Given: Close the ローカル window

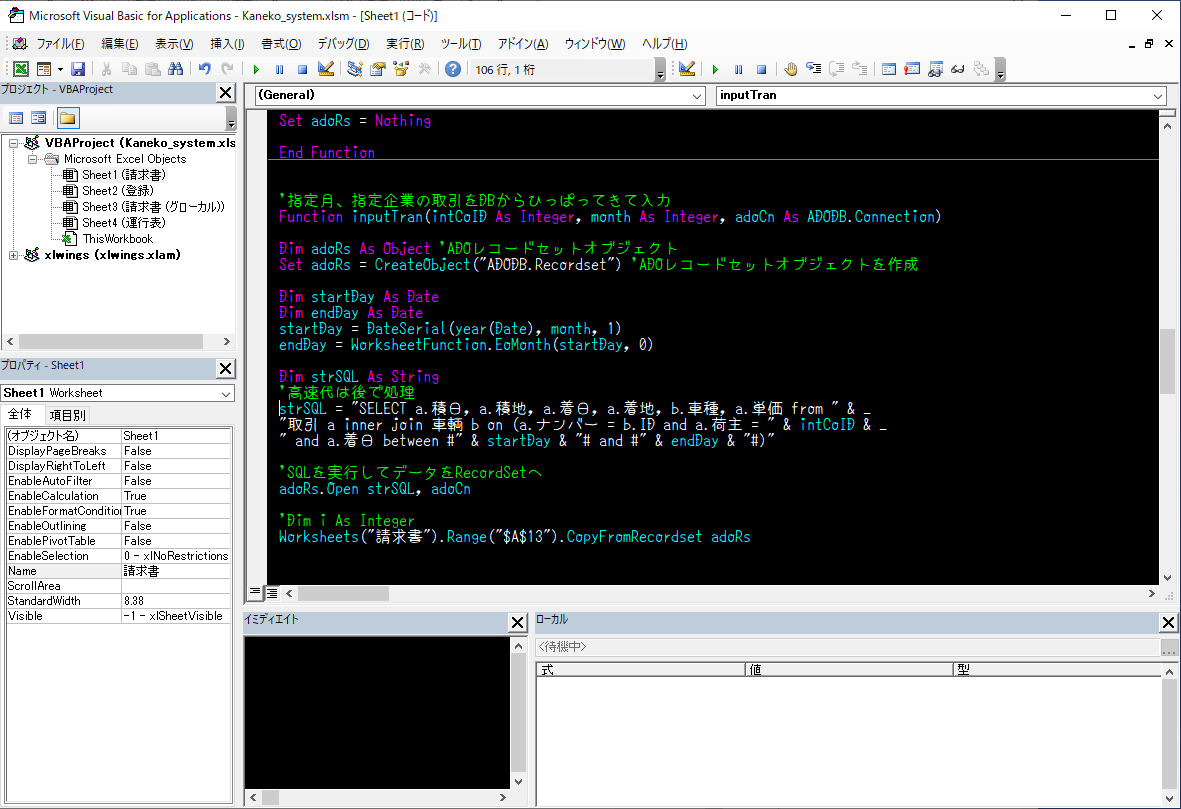Looking at the screenshot, I should coord(1168,622).
